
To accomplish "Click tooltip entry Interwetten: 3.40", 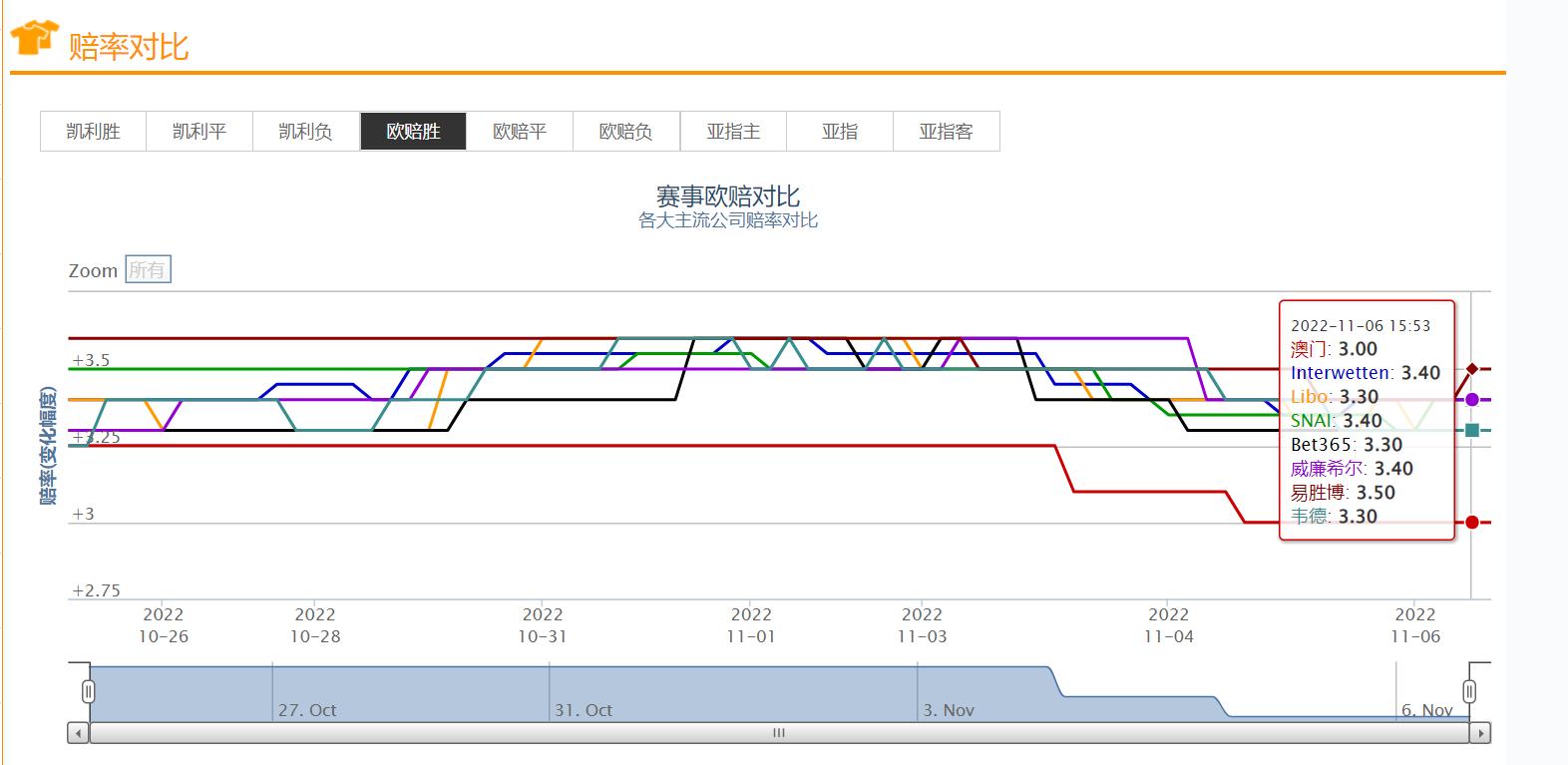I will [x=1366, y=373].
